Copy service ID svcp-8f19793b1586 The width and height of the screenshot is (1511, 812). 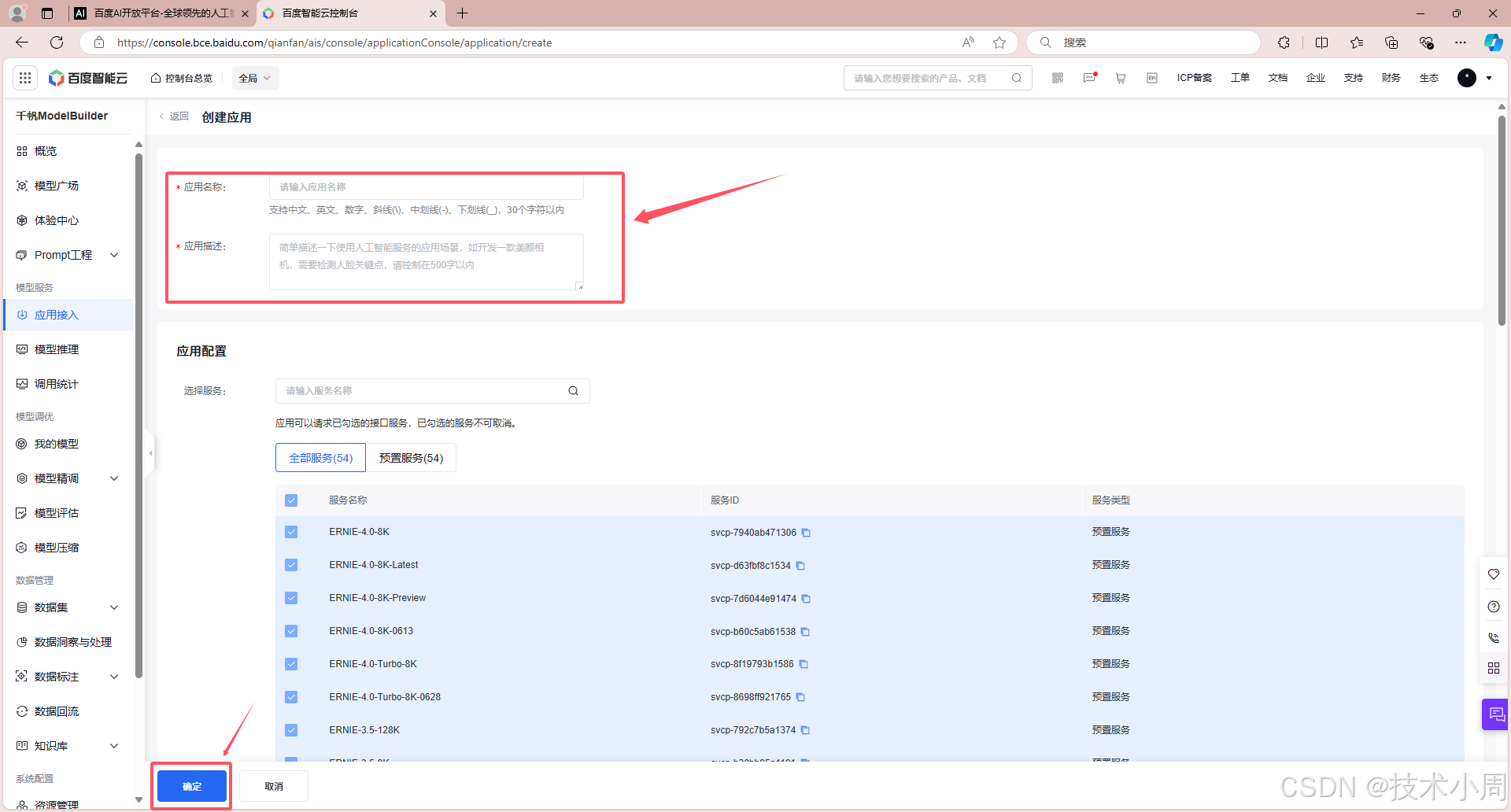pos(804,664)
